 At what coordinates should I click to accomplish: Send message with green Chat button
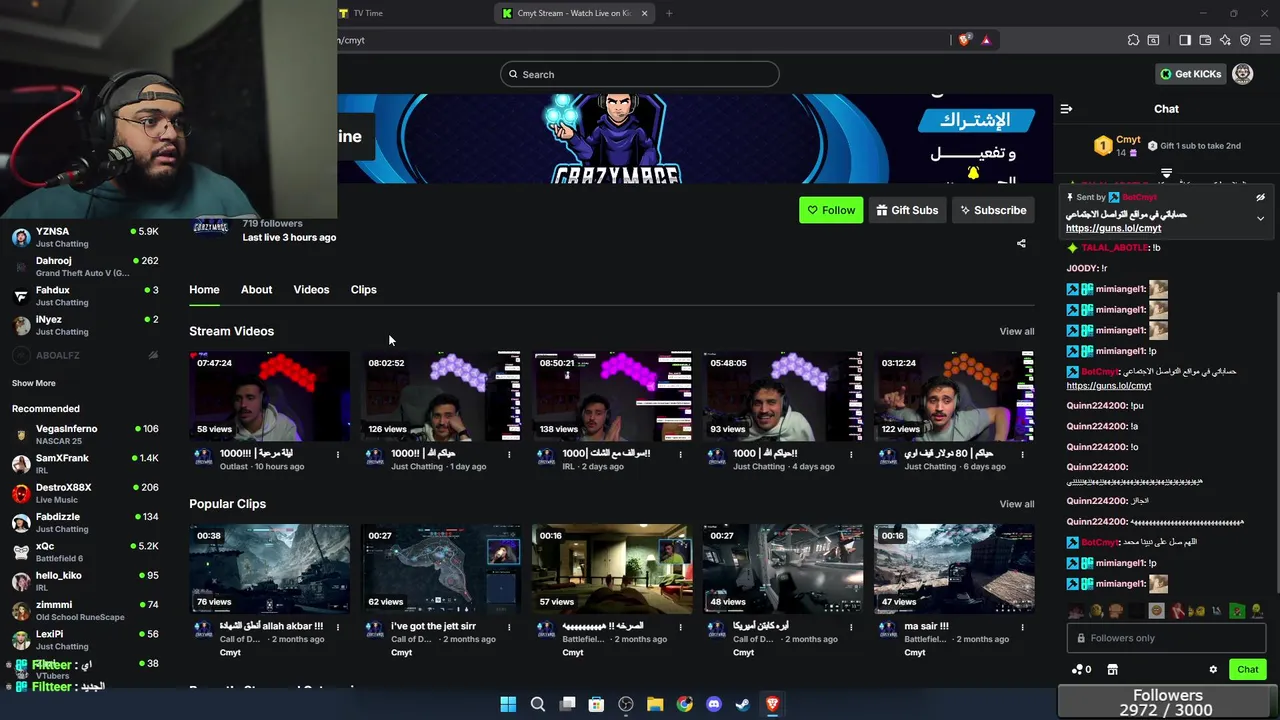click(1247, 670)
